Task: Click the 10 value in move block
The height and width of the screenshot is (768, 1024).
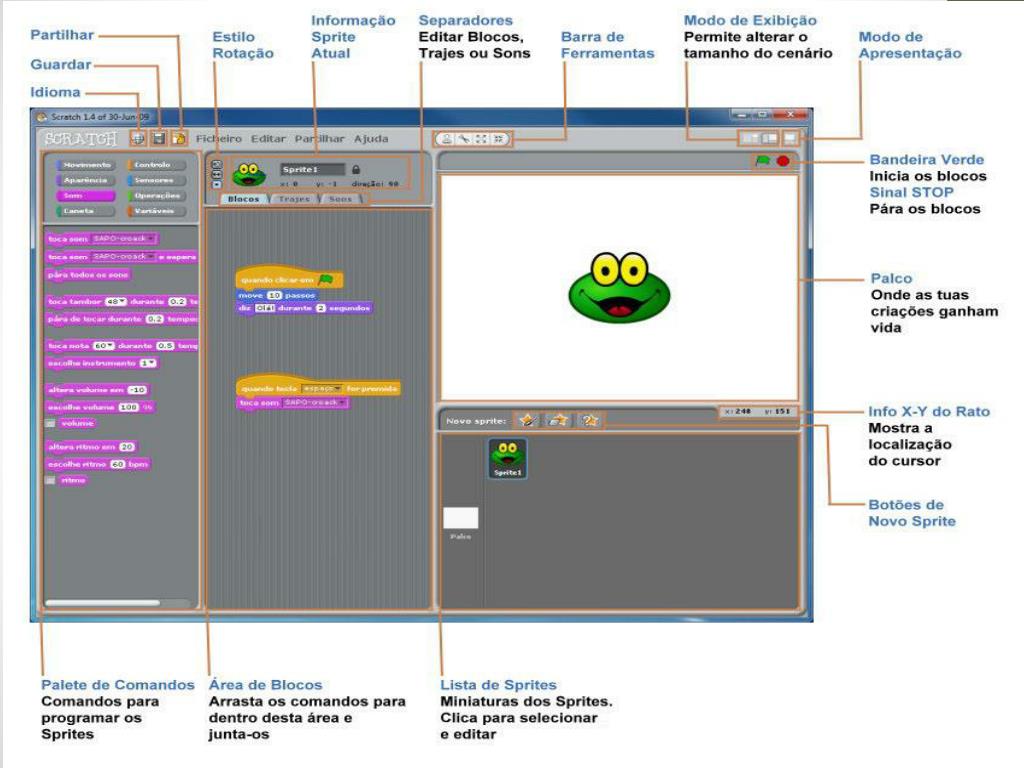Action: [x=274, y=295]
